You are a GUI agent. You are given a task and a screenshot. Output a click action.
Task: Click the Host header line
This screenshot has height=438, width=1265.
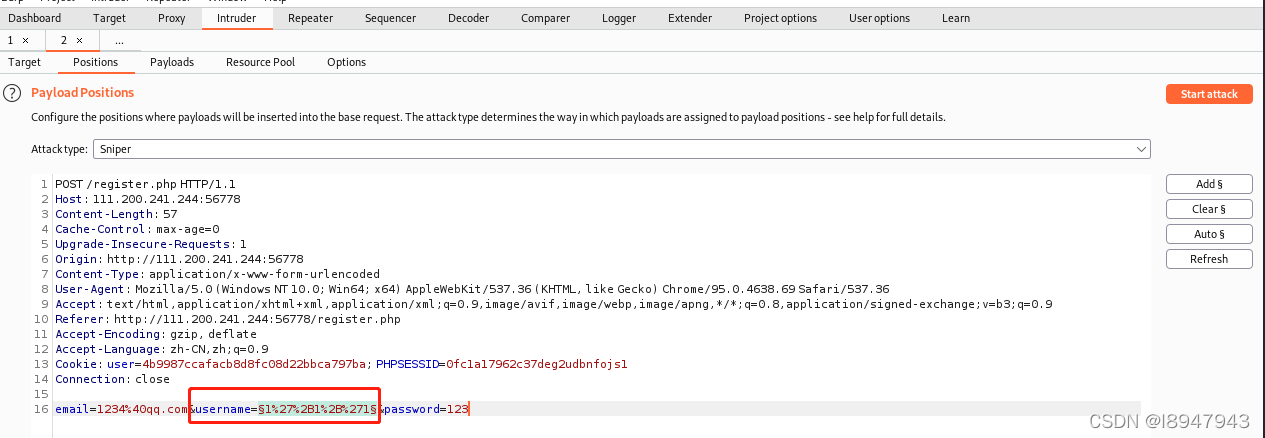[148, 199]
